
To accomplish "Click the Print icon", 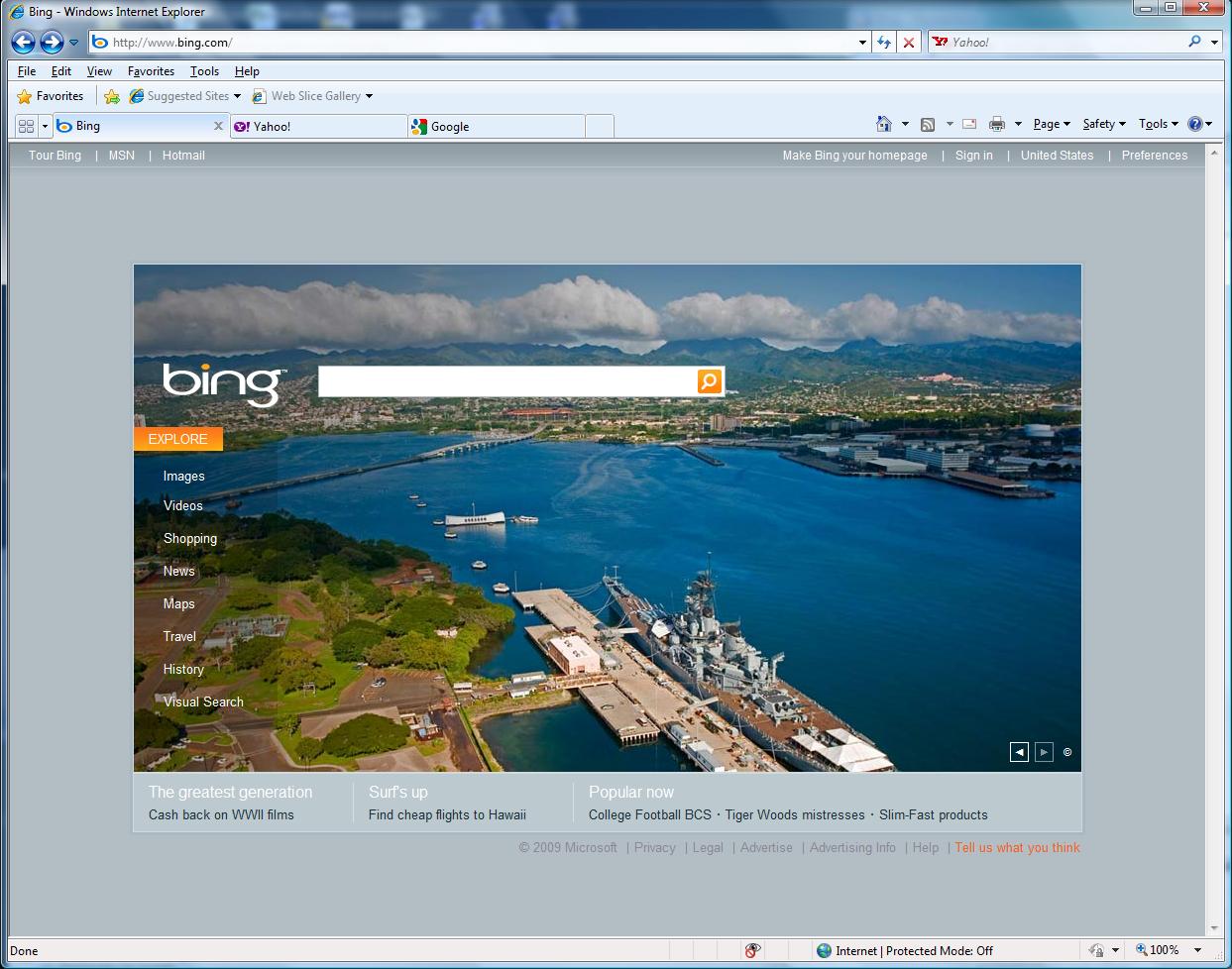I will click(x=997, y=124).
